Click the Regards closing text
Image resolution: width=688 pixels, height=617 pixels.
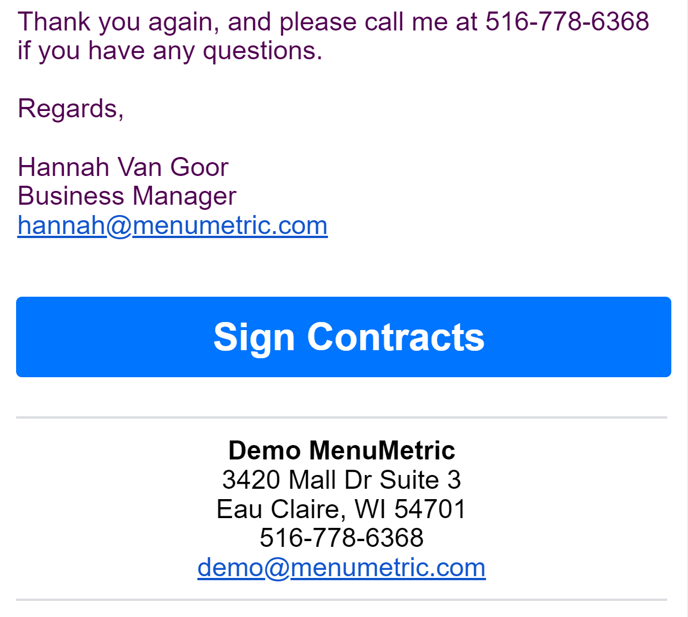71,108
